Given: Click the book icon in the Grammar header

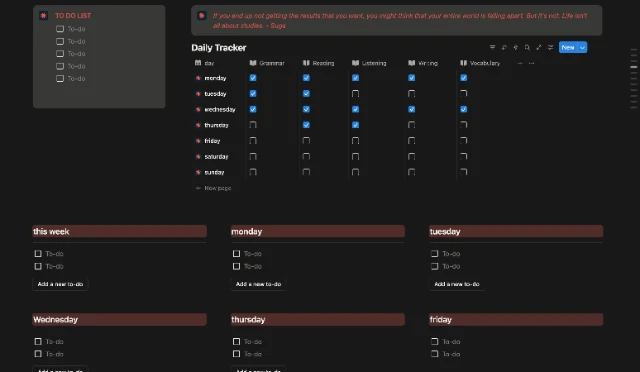Looking at the screenshot, I should (x=253, y=63).
